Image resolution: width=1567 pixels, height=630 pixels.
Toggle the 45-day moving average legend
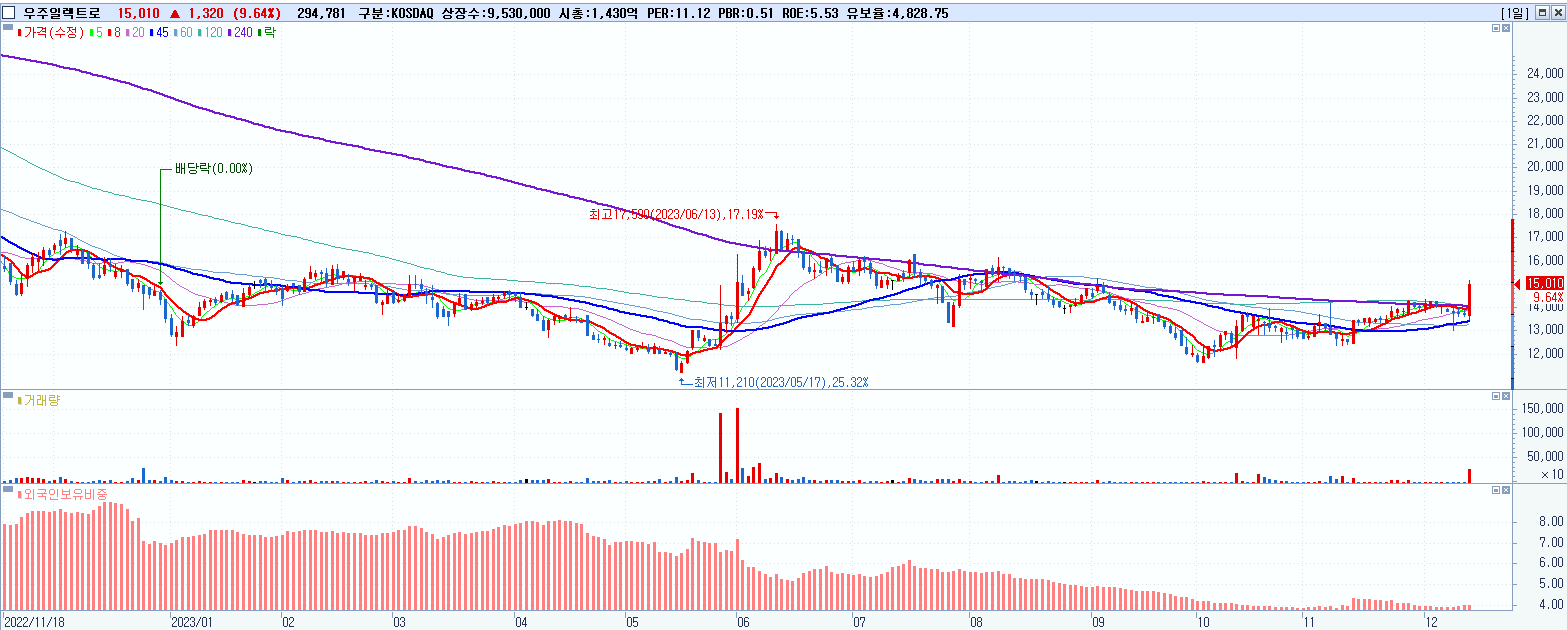point(160,33)
